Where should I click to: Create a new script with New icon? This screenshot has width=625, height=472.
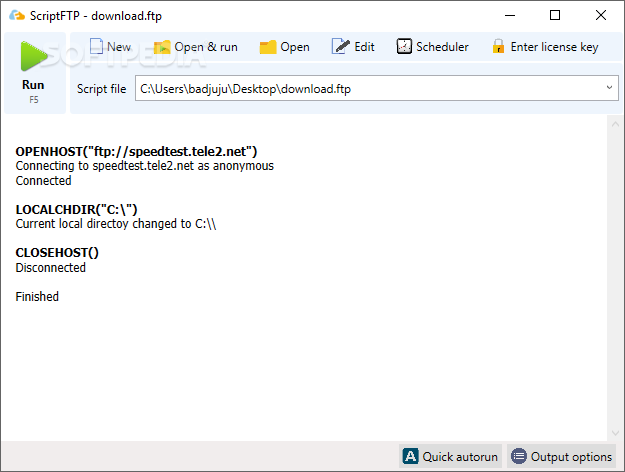click(96, 46)
